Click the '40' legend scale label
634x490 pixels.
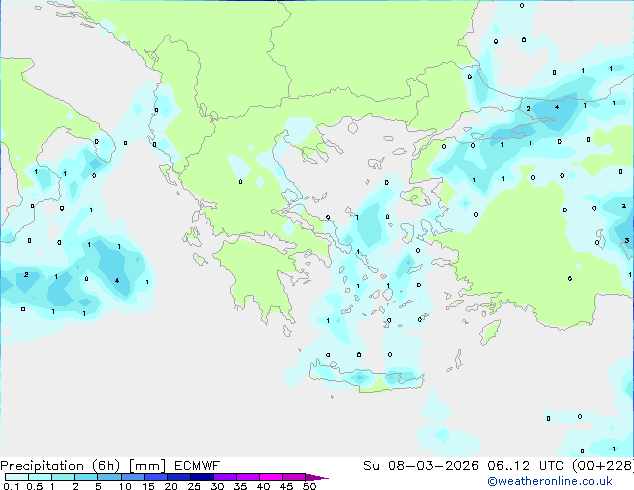tap(263, 486)
